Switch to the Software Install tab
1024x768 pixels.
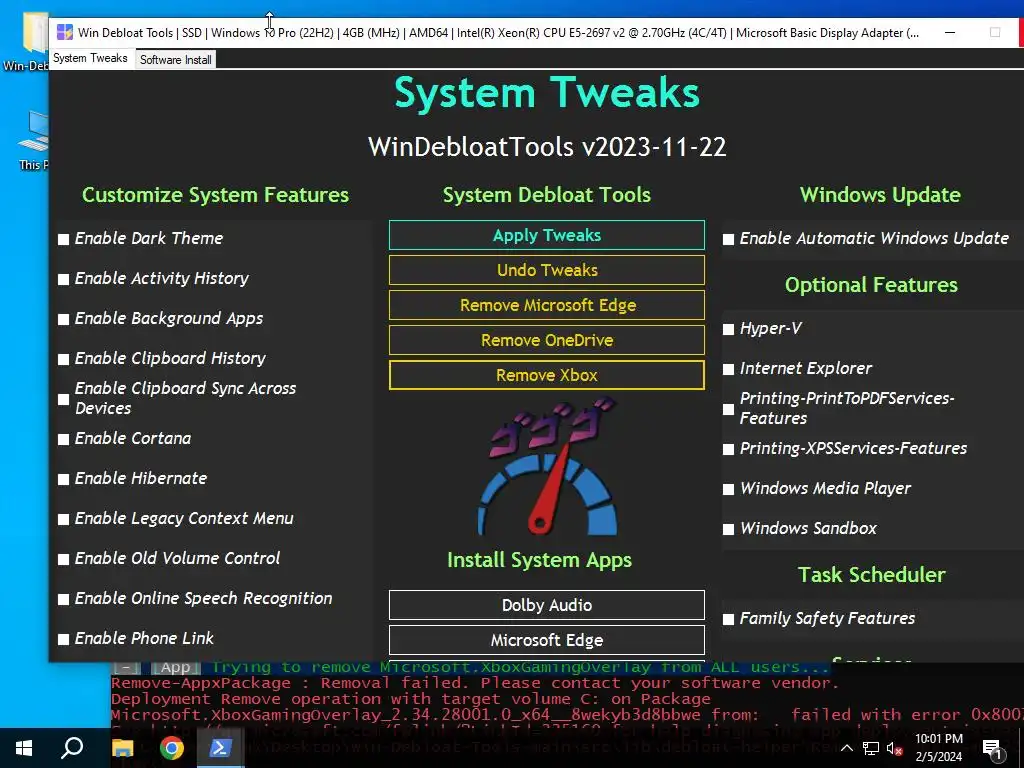pyautogui.click(x=175, y=59)
